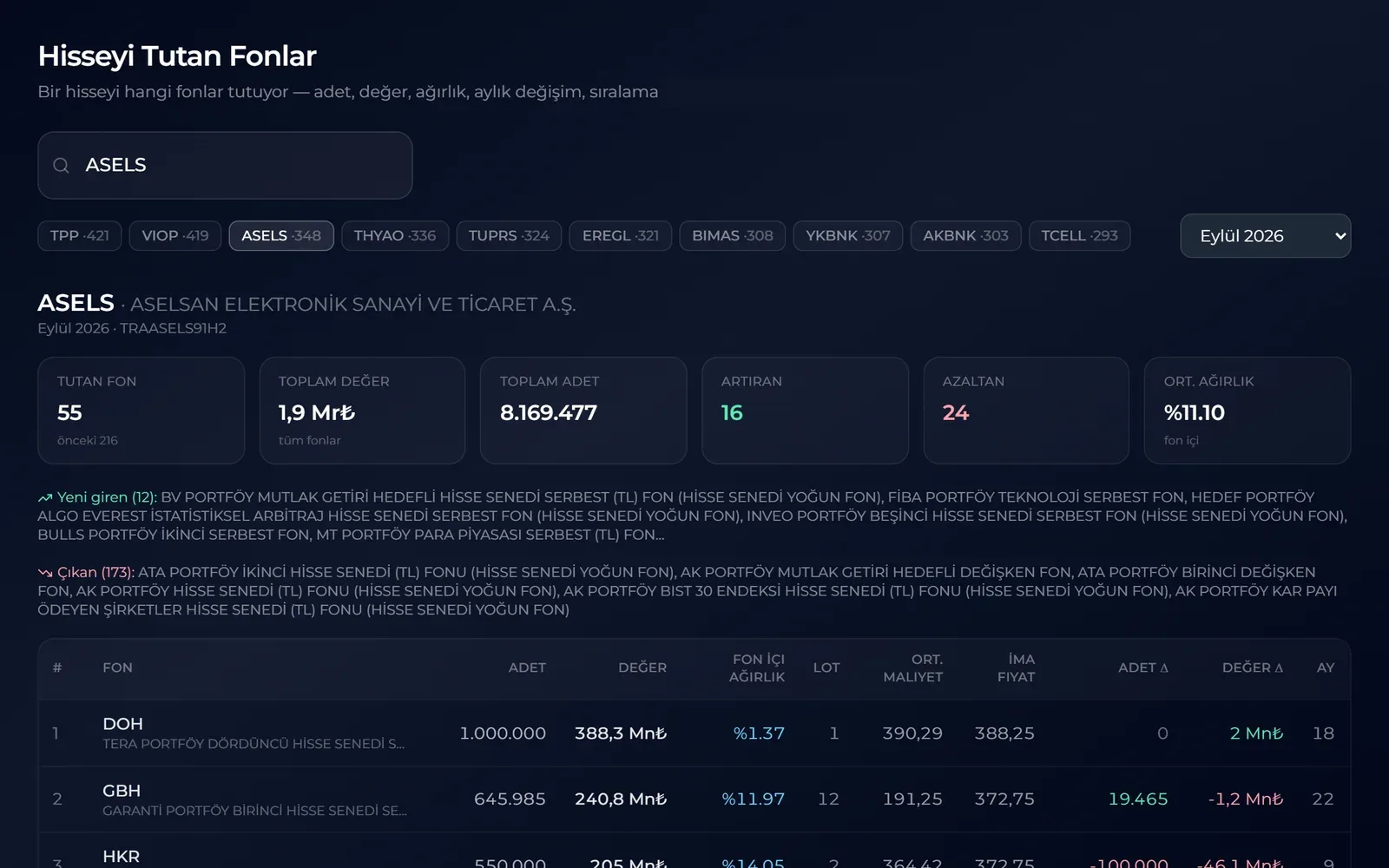The width and height of the screenshot is (1389, 868).
Task: Open the GBH fund row
Action: pos(694,799)
